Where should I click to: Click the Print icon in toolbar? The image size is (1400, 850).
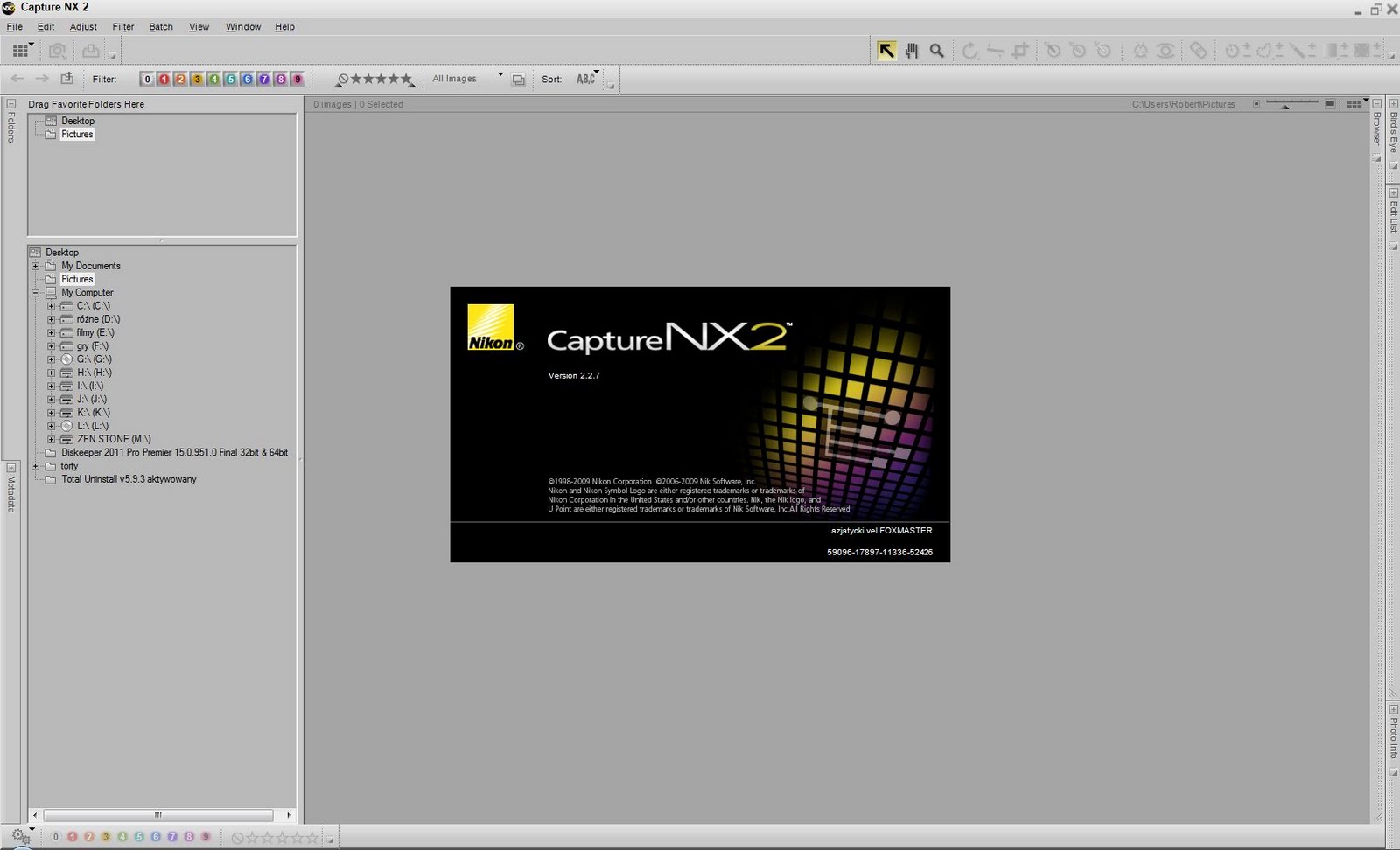tap(91, 51)
